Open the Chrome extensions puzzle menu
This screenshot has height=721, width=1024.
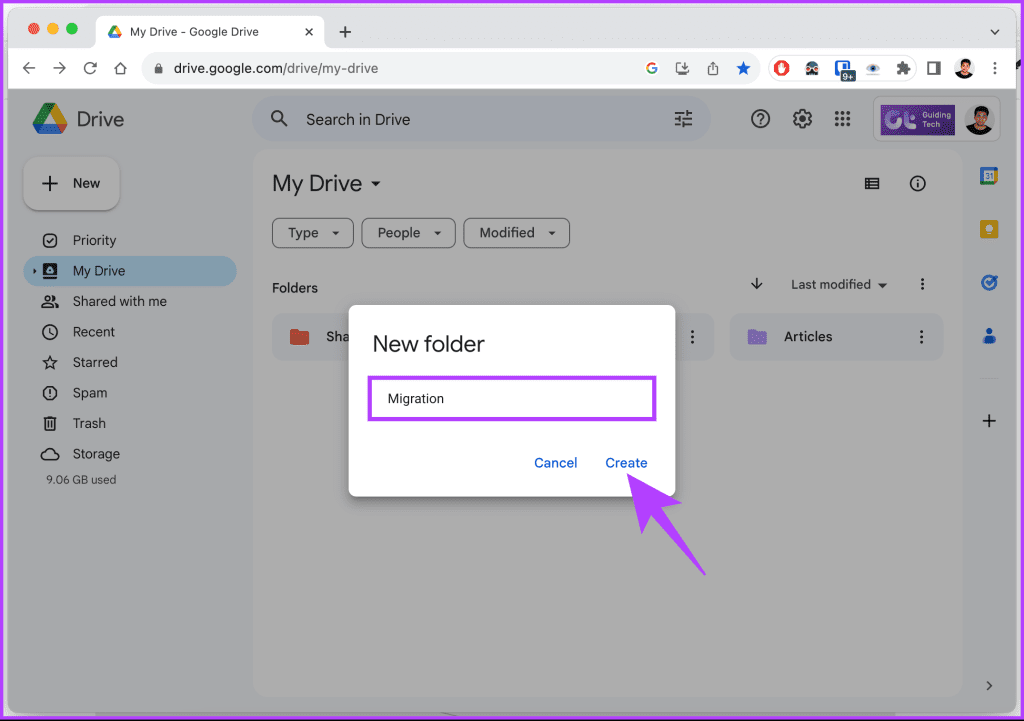tap(903, 68)
